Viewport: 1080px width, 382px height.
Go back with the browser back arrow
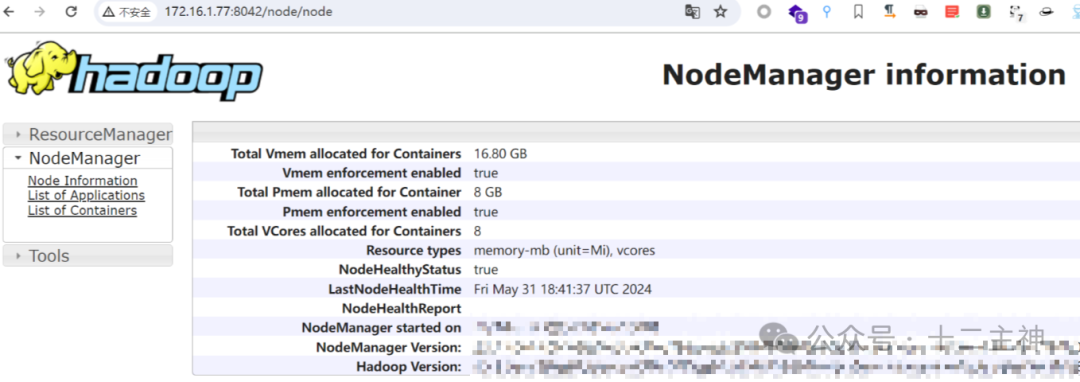[x=10, y=12]
